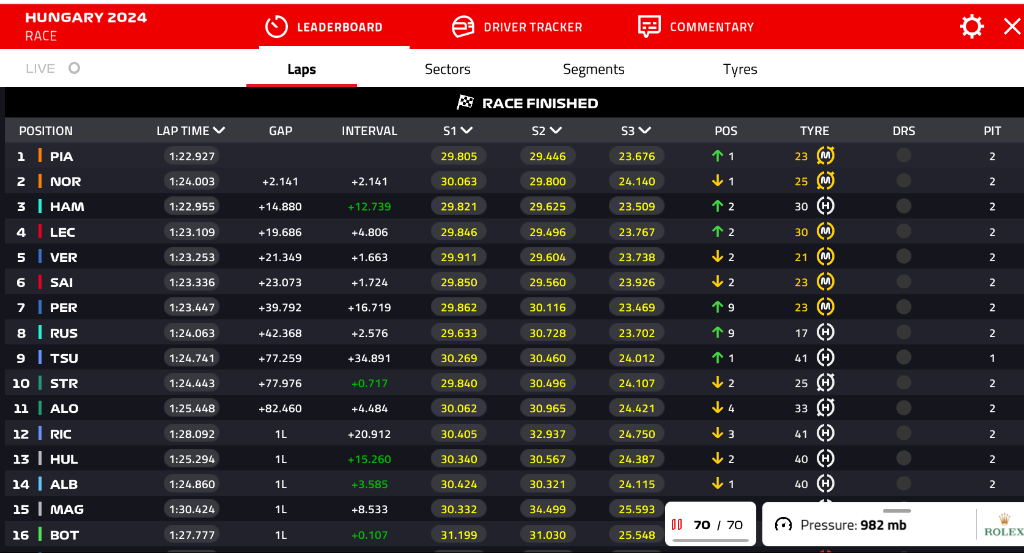Click HAM's green interval +12.739
1024x553 pixels.
coord(369,206)
